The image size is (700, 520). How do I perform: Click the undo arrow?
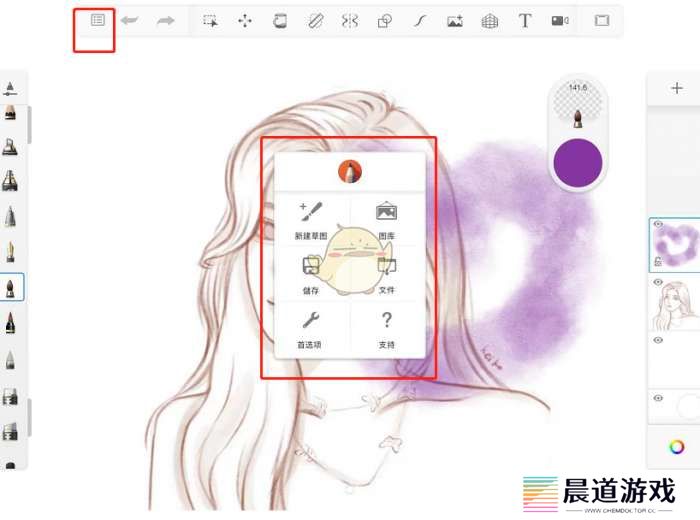click(130, 20)
